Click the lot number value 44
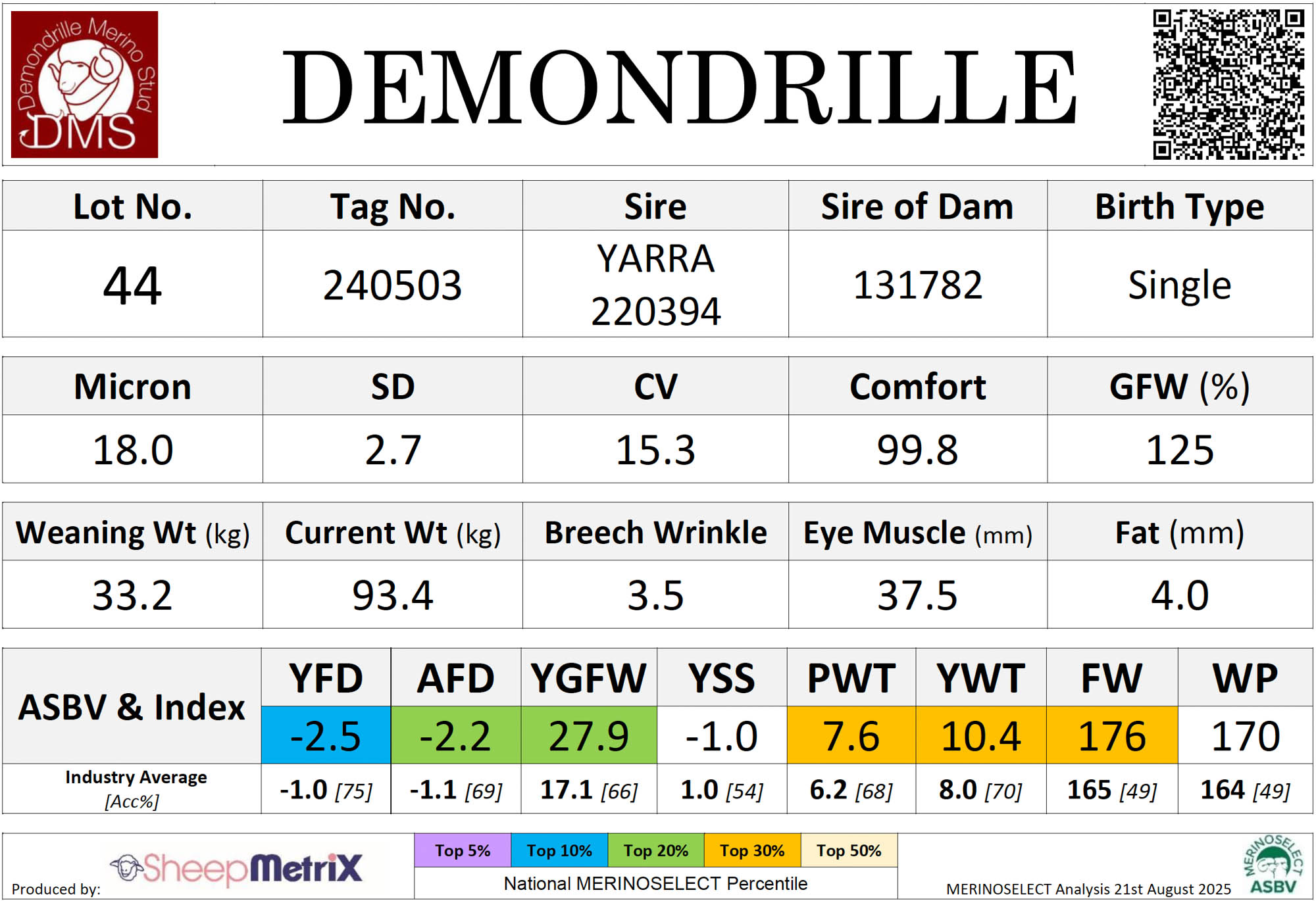This screenshot has height=901, width=1316. [x=132, y=285]
